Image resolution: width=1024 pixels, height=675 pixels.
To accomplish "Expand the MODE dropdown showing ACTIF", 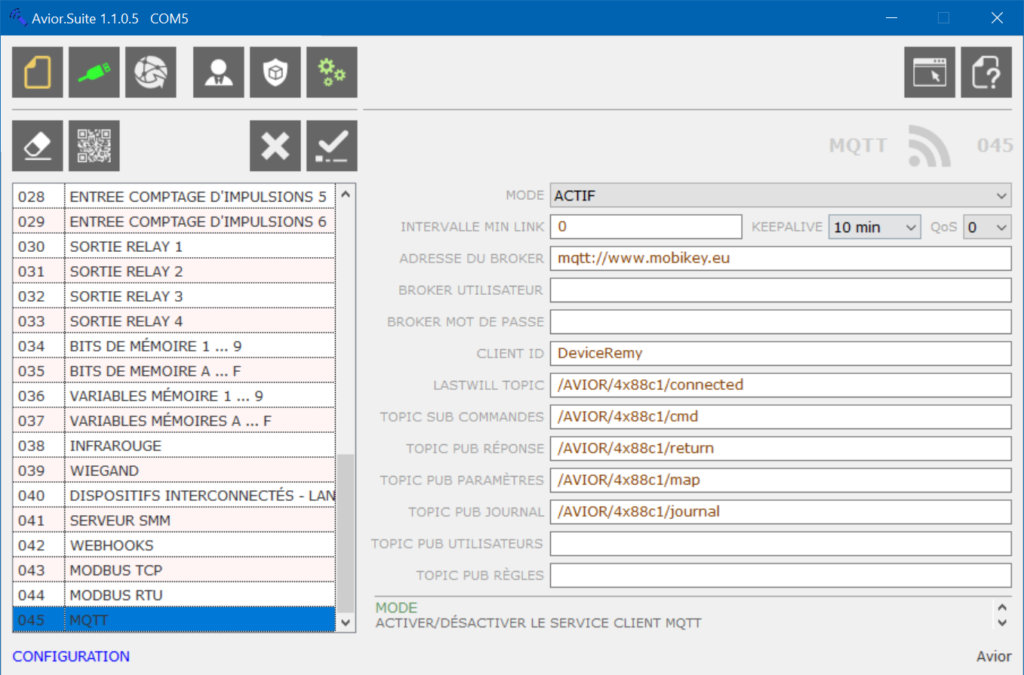I will [x=781, y=196].
